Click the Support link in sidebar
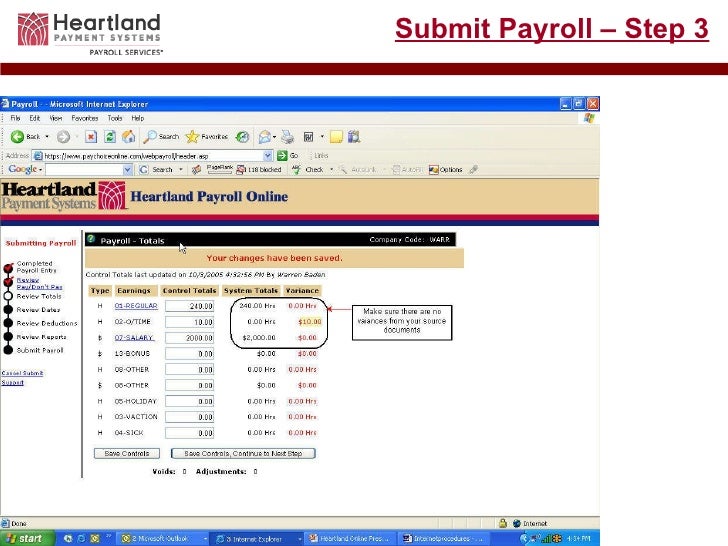This screenshot has height=546, width=728. pyautogui.click(x=13, y=383)
